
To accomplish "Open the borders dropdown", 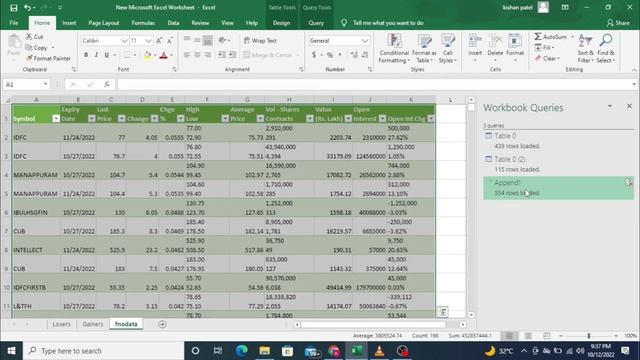I will click(135, 55).
